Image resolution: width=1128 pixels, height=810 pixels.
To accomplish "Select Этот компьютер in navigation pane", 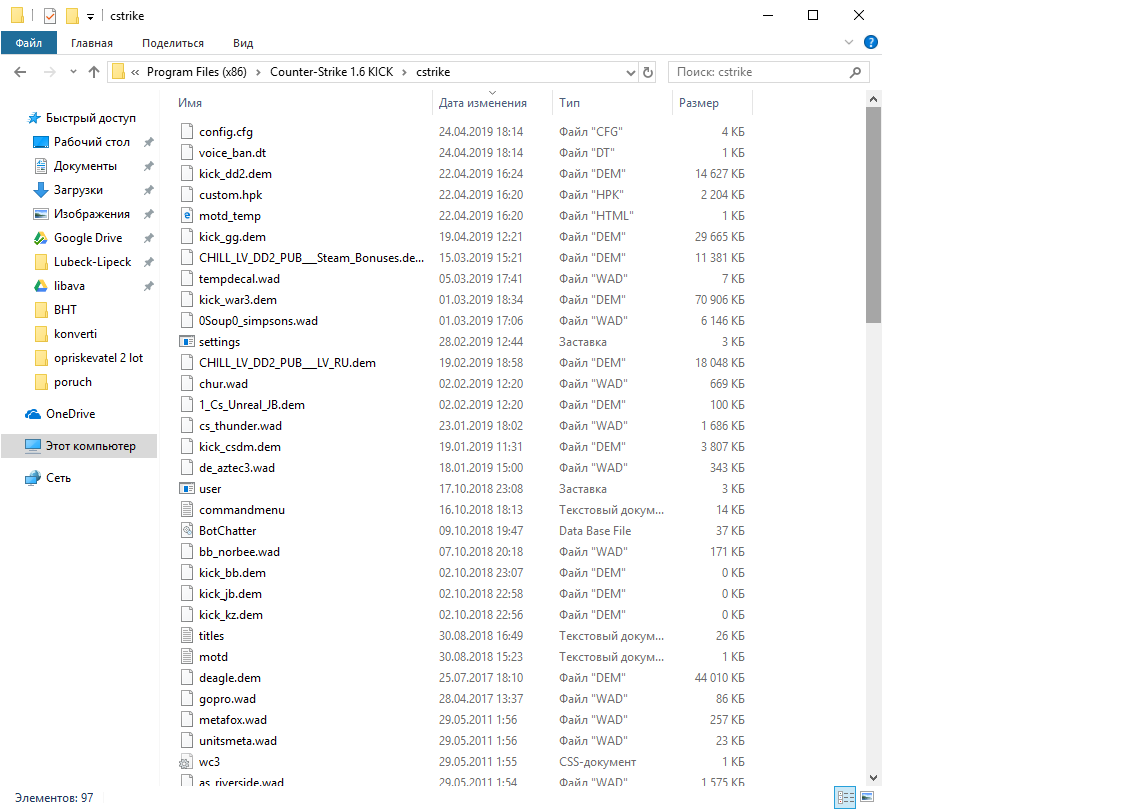I will pyautogui.click(x=79, y=446).
